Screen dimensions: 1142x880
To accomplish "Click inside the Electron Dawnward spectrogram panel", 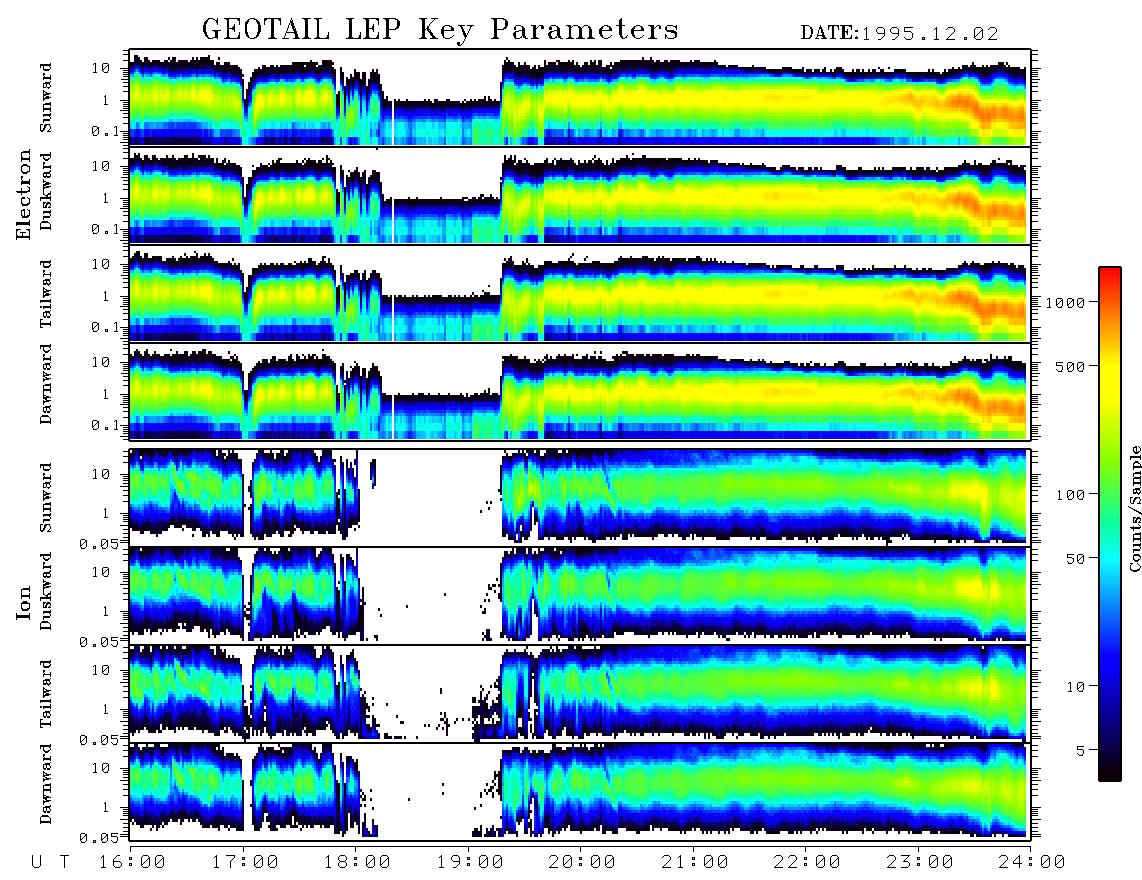I will coord(580,391).
